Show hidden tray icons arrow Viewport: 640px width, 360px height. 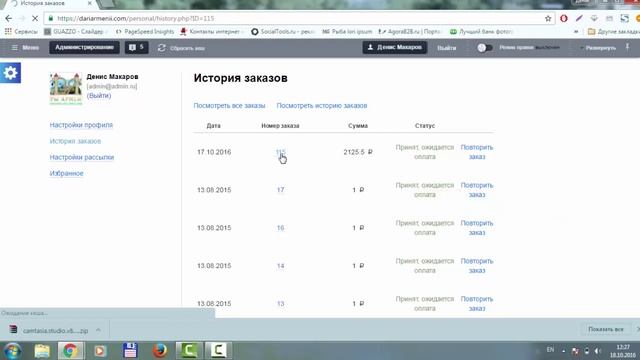(x=564, y=351)
